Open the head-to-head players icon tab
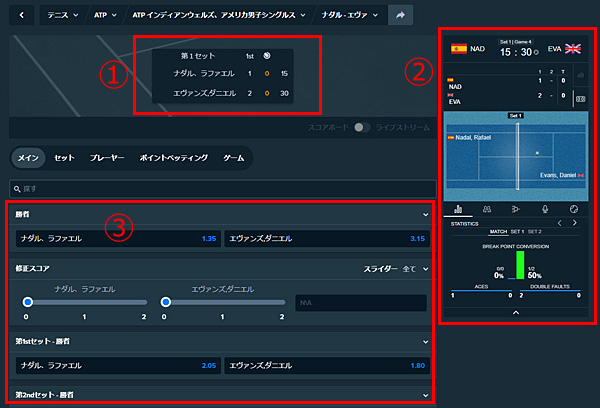 coord(487,209)
